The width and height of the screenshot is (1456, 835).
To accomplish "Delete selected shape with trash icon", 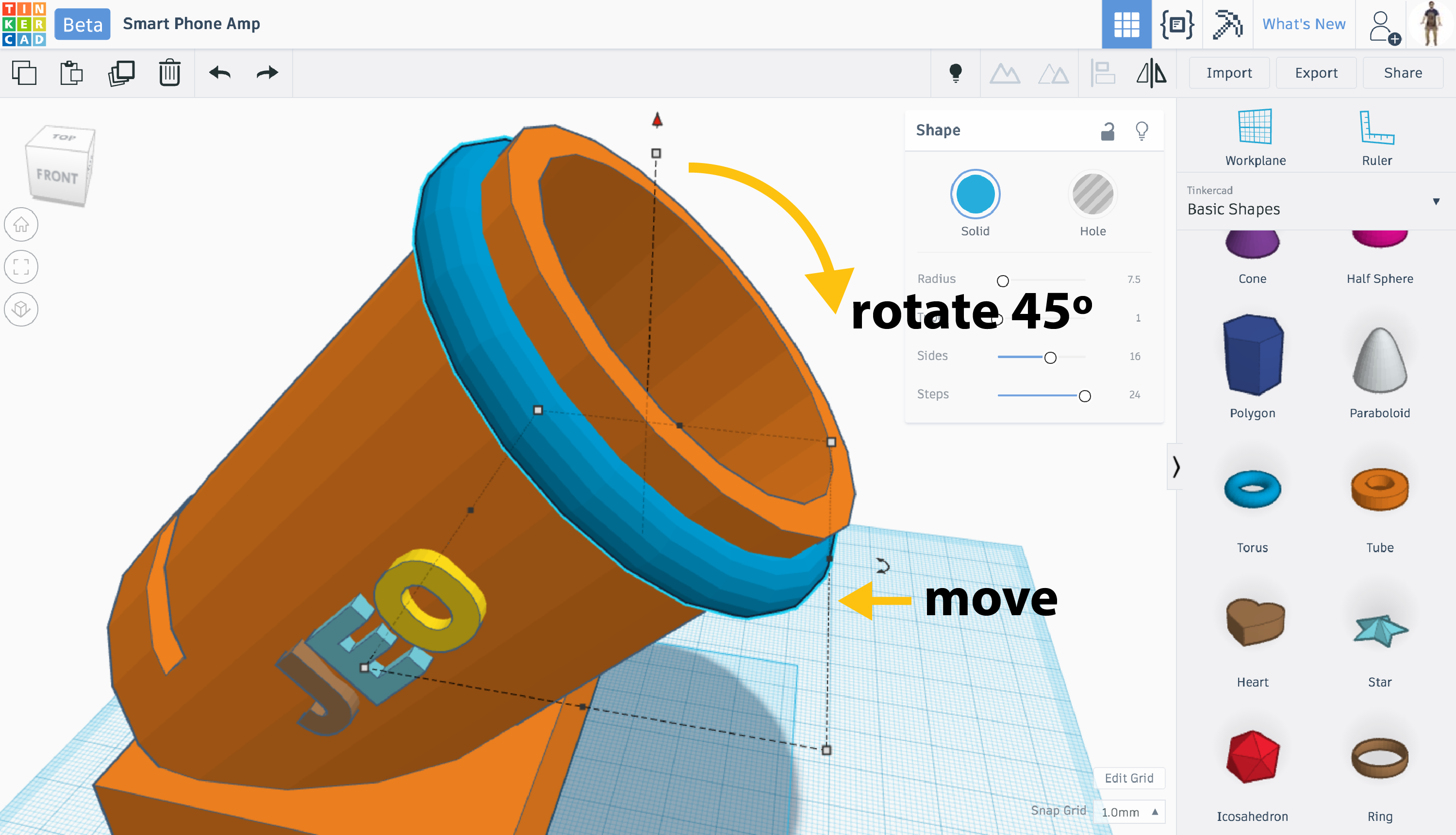I will [x=169, y=73].
